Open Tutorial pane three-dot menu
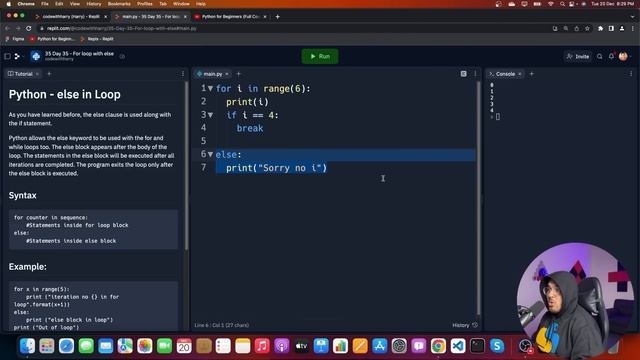Screen dimensions: 640x360 coord(183,74)
